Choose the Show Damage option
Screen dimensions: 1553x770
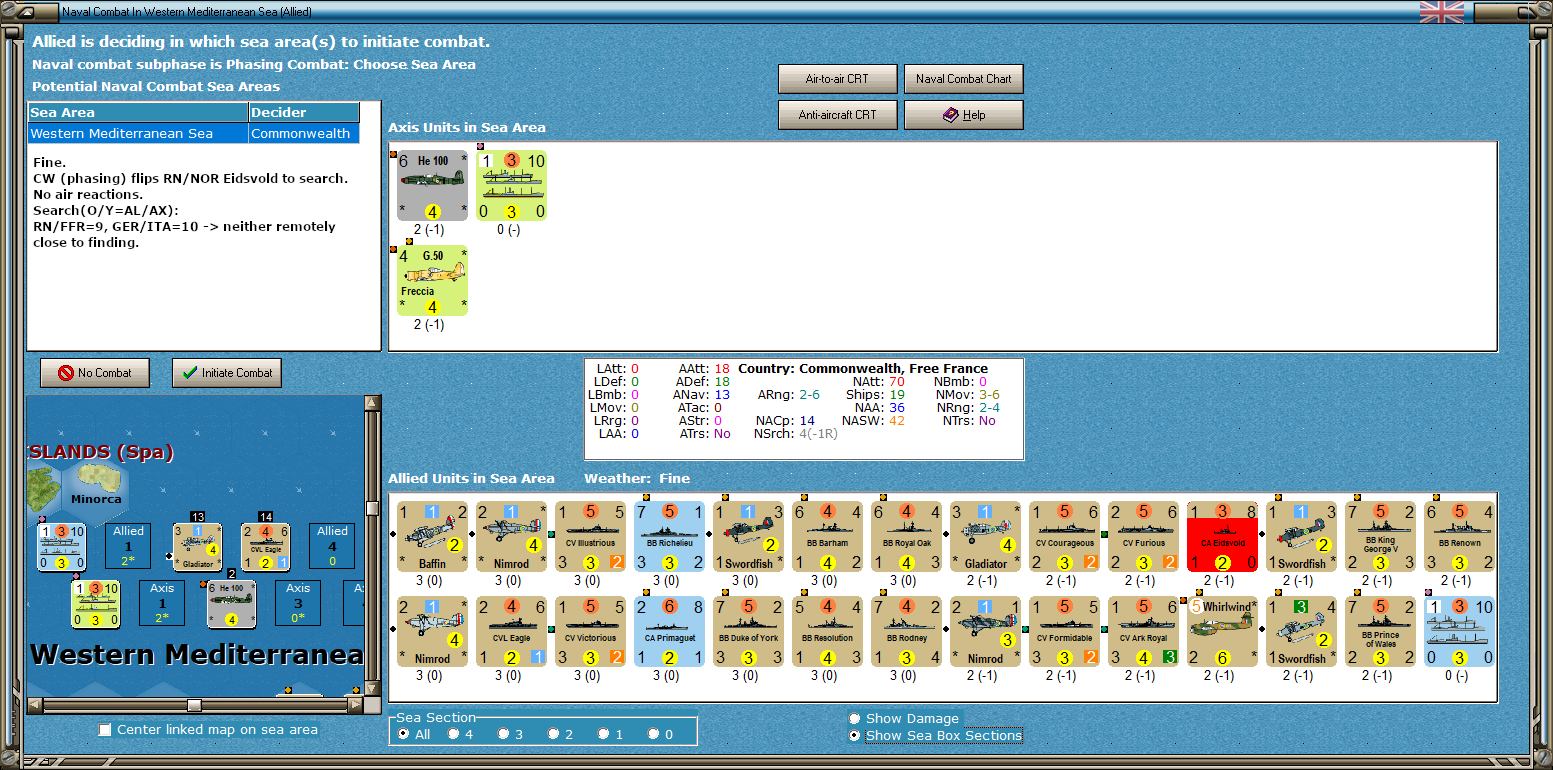[x=904, y=719]
